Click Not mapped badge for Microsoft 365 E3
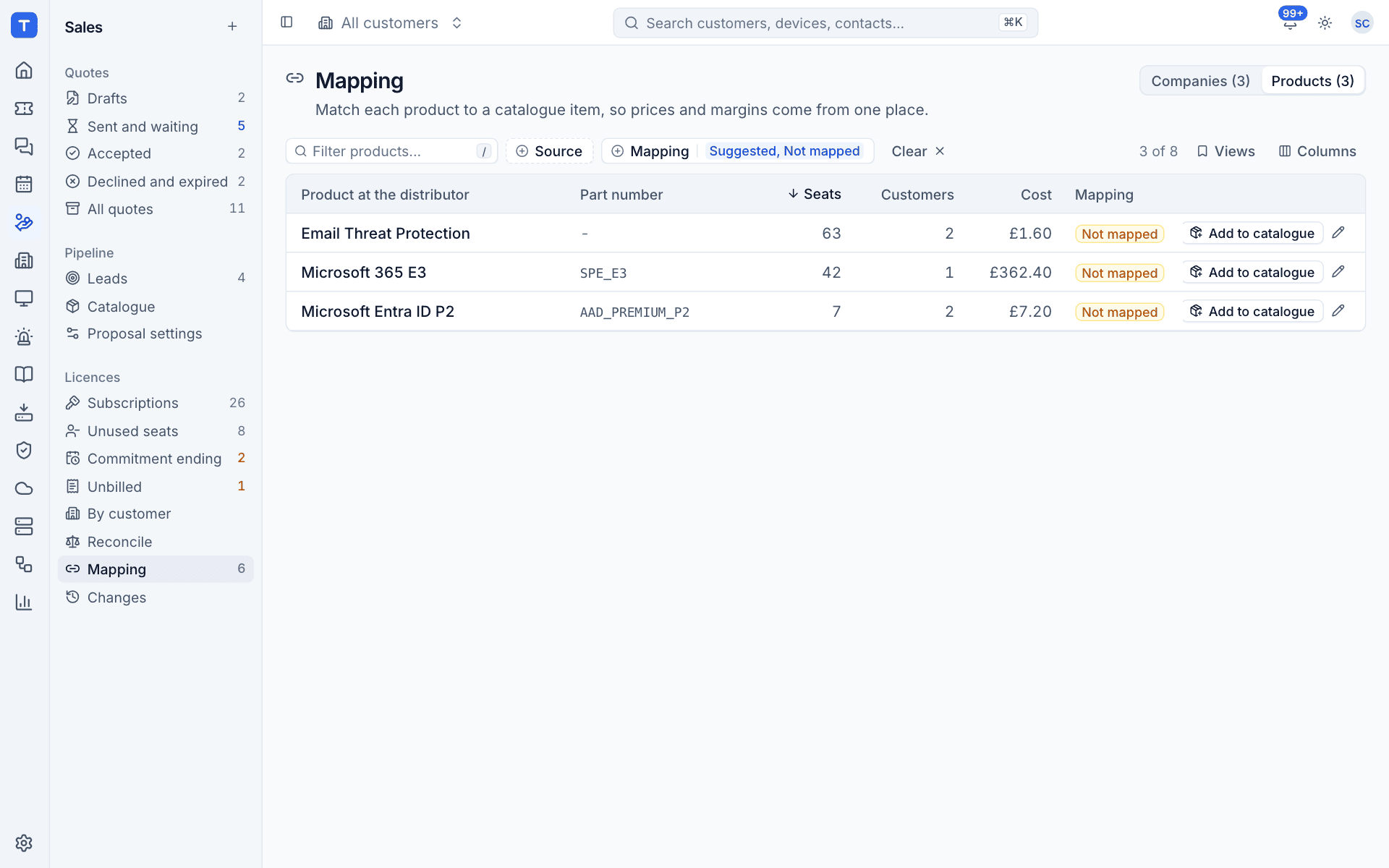 point(1119,273)
